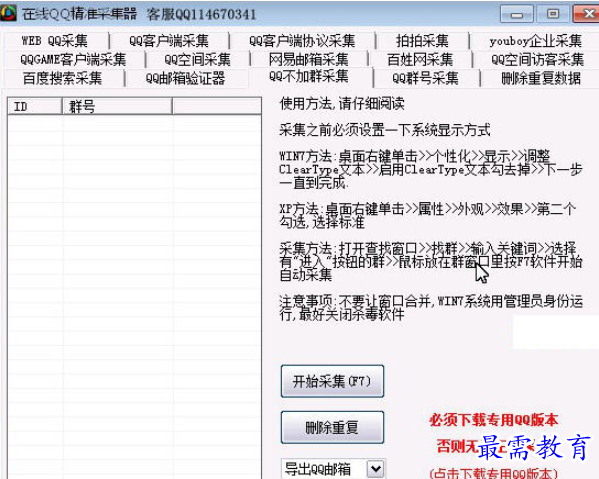Select the QQ客户端协议采集 tab
The height and width of the screenshot is (479, 599).
302,40
